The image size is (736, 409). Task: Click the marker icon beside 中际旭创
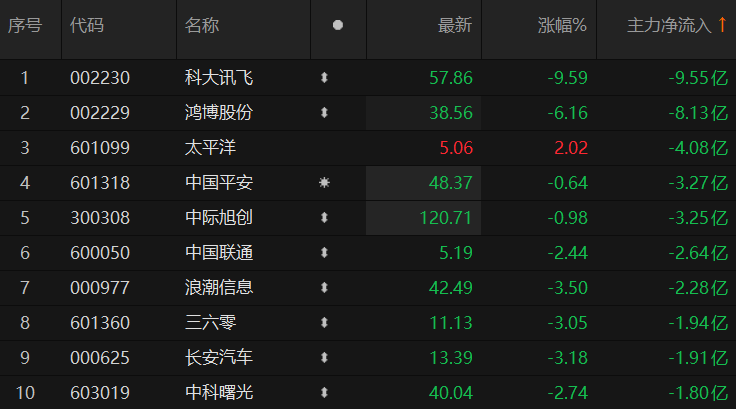[x=324, y=218]
